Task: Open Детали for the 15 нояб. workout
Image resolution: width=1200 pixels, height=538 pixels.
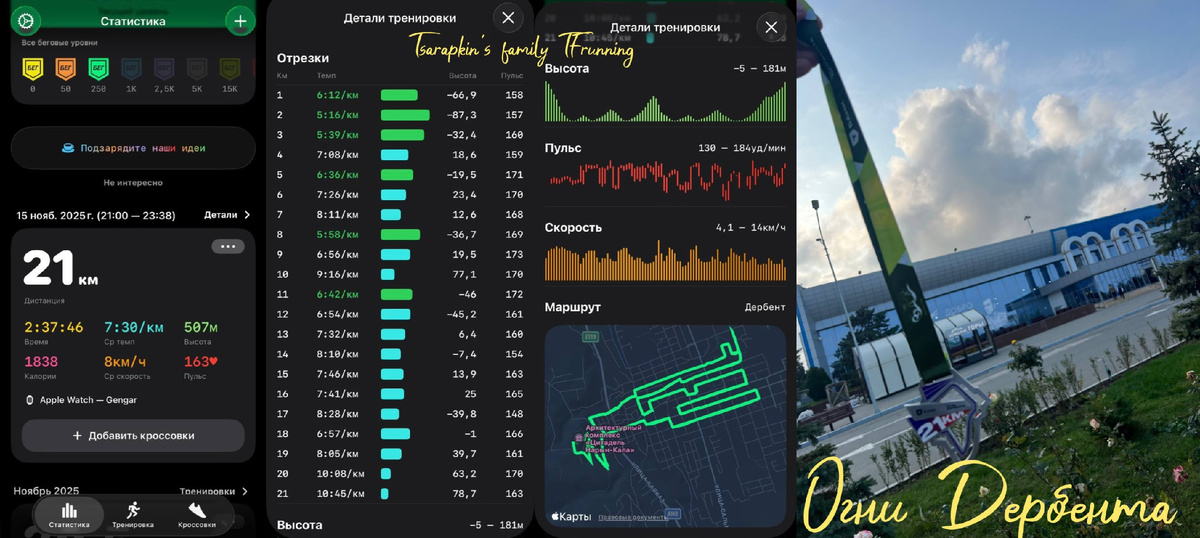Action: click(227, 215)
